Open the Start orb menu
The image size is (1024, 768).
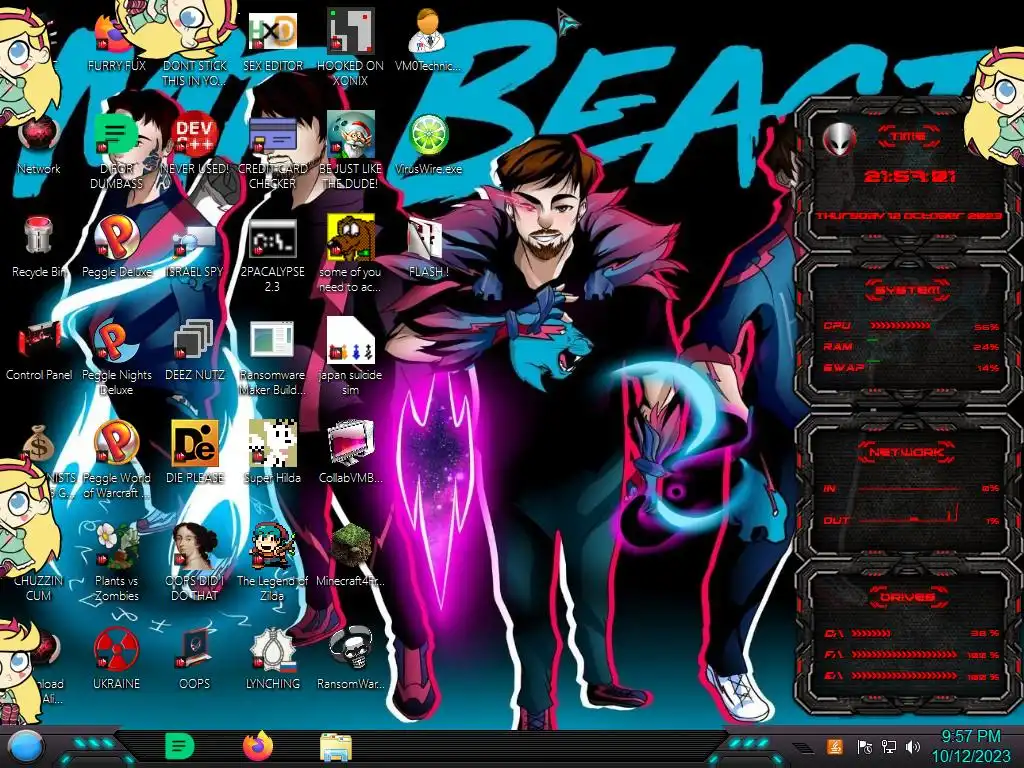pos(26,747)
